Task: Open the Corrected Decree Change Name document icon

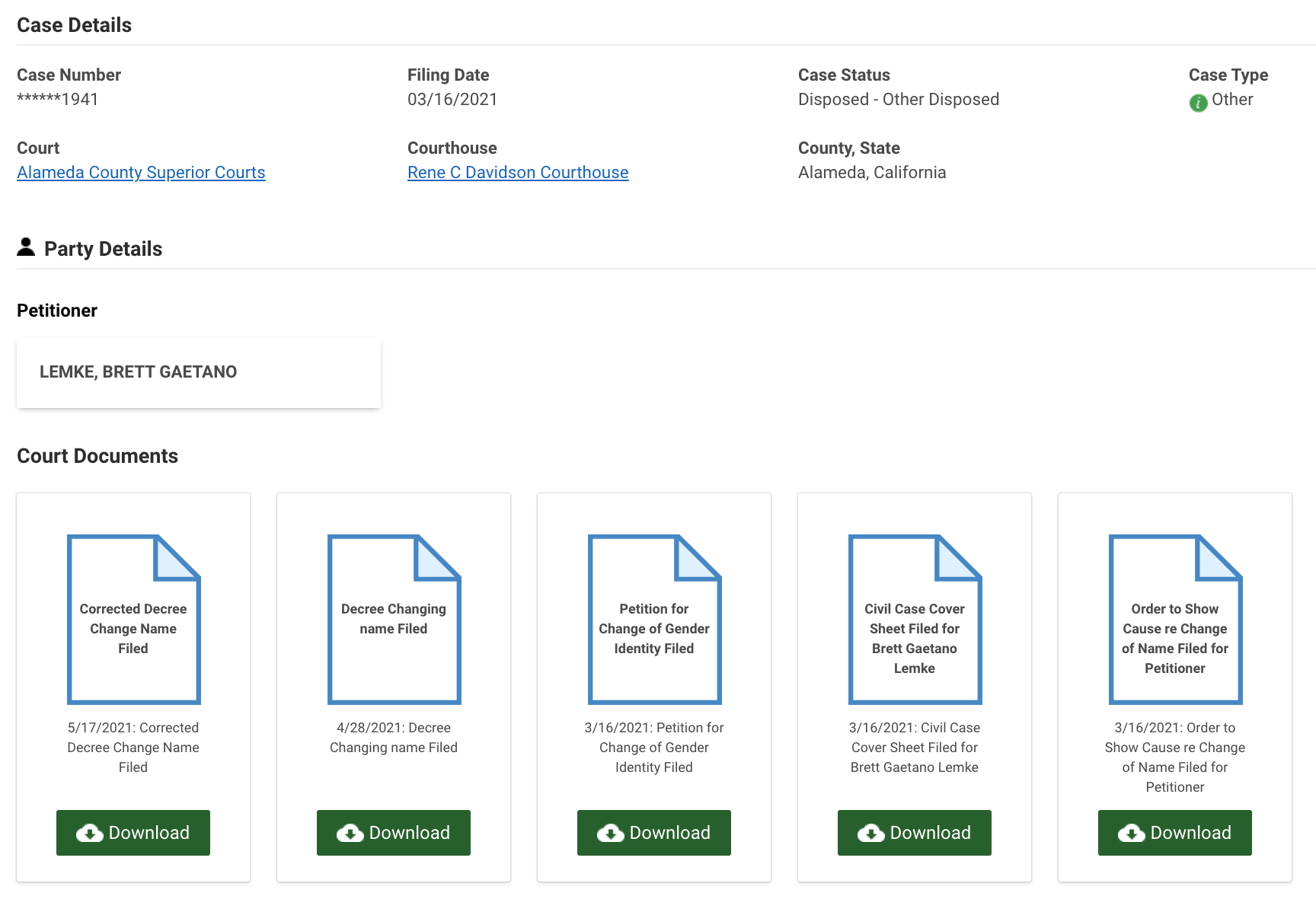Action: point(133,619)
